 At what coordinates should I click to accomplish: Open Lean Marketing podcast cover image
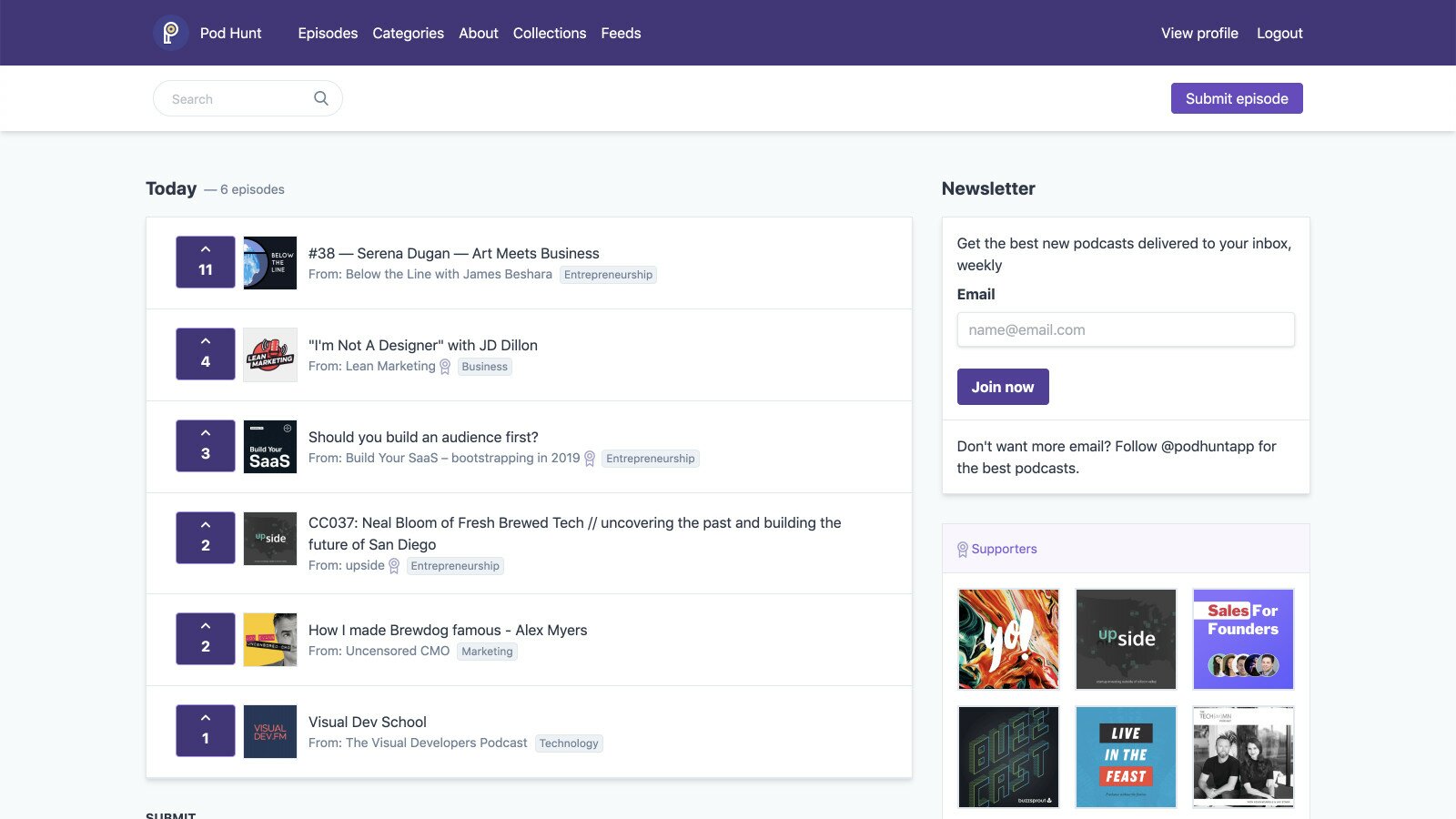point(270,355)
